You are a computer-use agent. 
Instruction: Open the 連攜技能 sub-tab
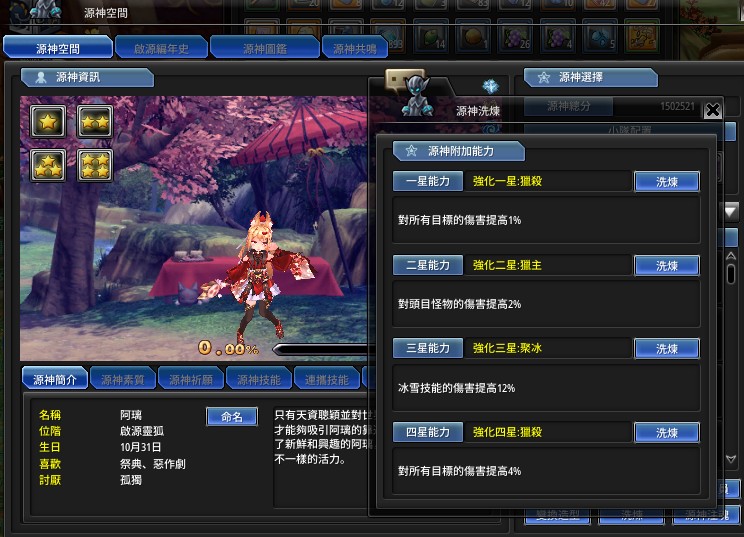click(x=326, y=379)
